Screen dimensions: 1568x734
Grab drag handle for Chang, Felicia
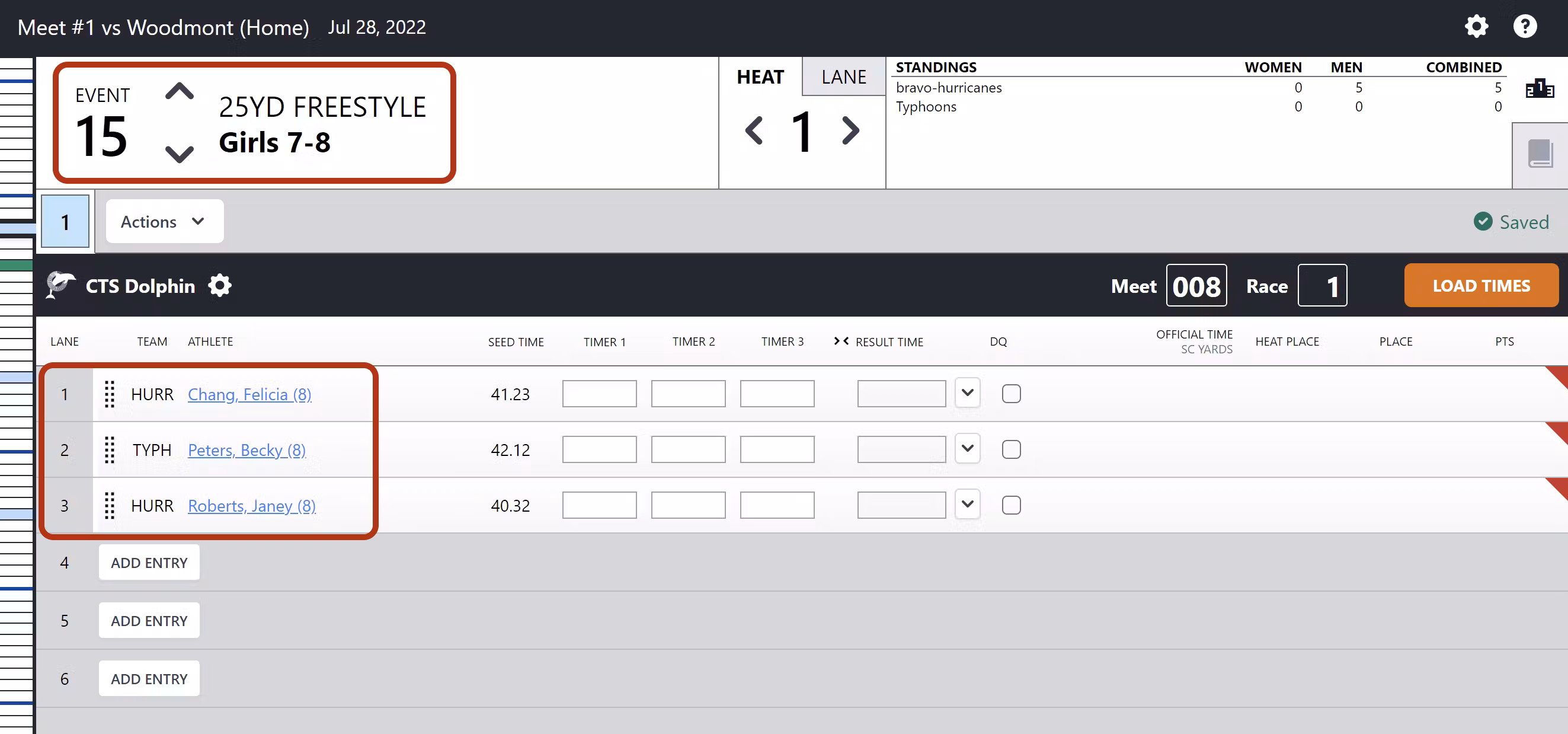coord(110,394)
